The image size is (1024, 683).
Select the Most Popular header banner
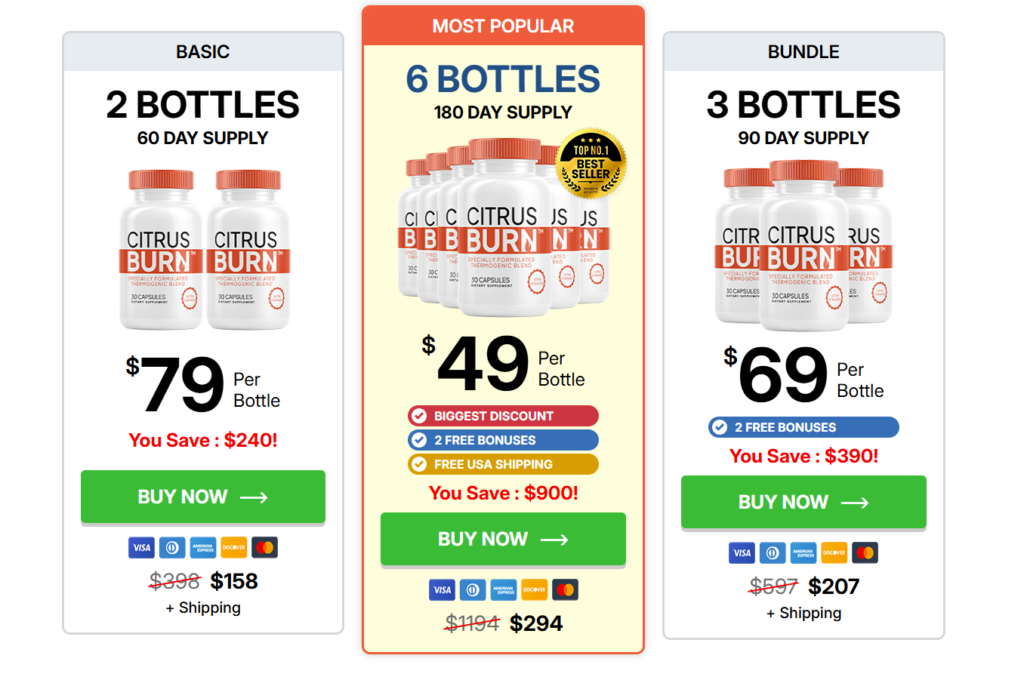pos(503,25)
